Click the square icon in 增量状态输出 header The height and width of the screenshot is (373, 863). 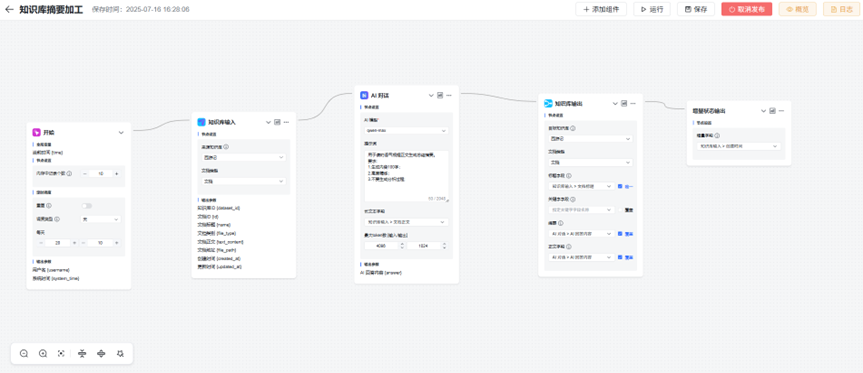pos(773,111)
